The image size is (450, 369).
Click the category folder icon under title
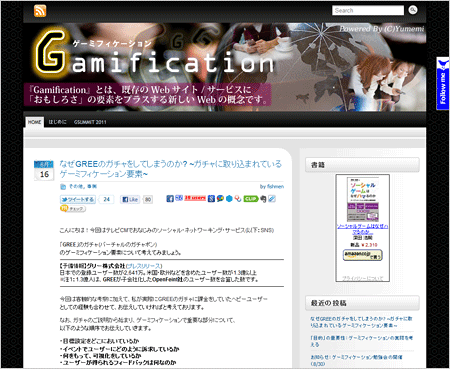point(63,187)
